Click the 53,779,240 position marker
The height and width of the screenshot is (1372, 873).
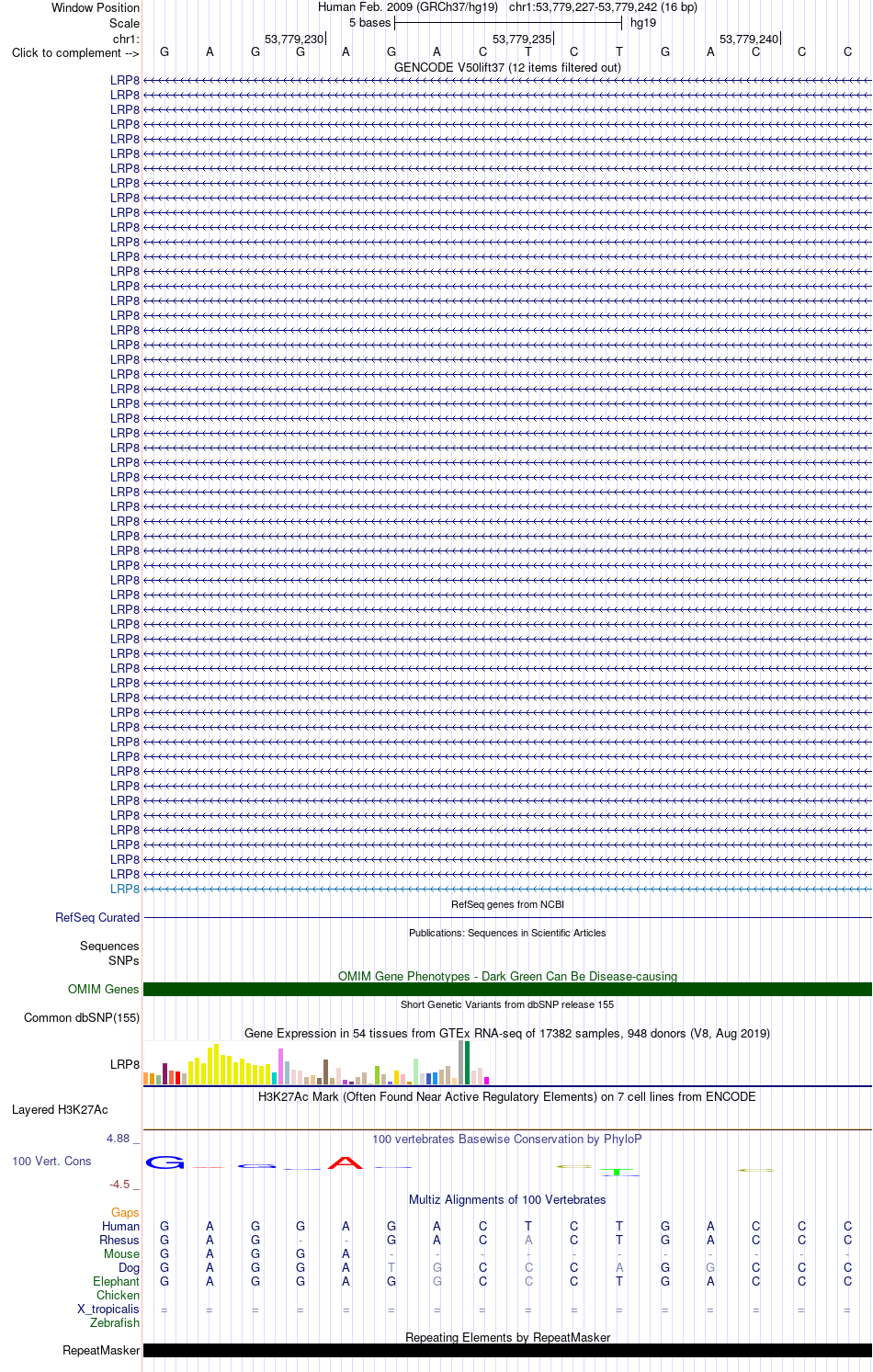pyautogui.click(x=749, y=39)
